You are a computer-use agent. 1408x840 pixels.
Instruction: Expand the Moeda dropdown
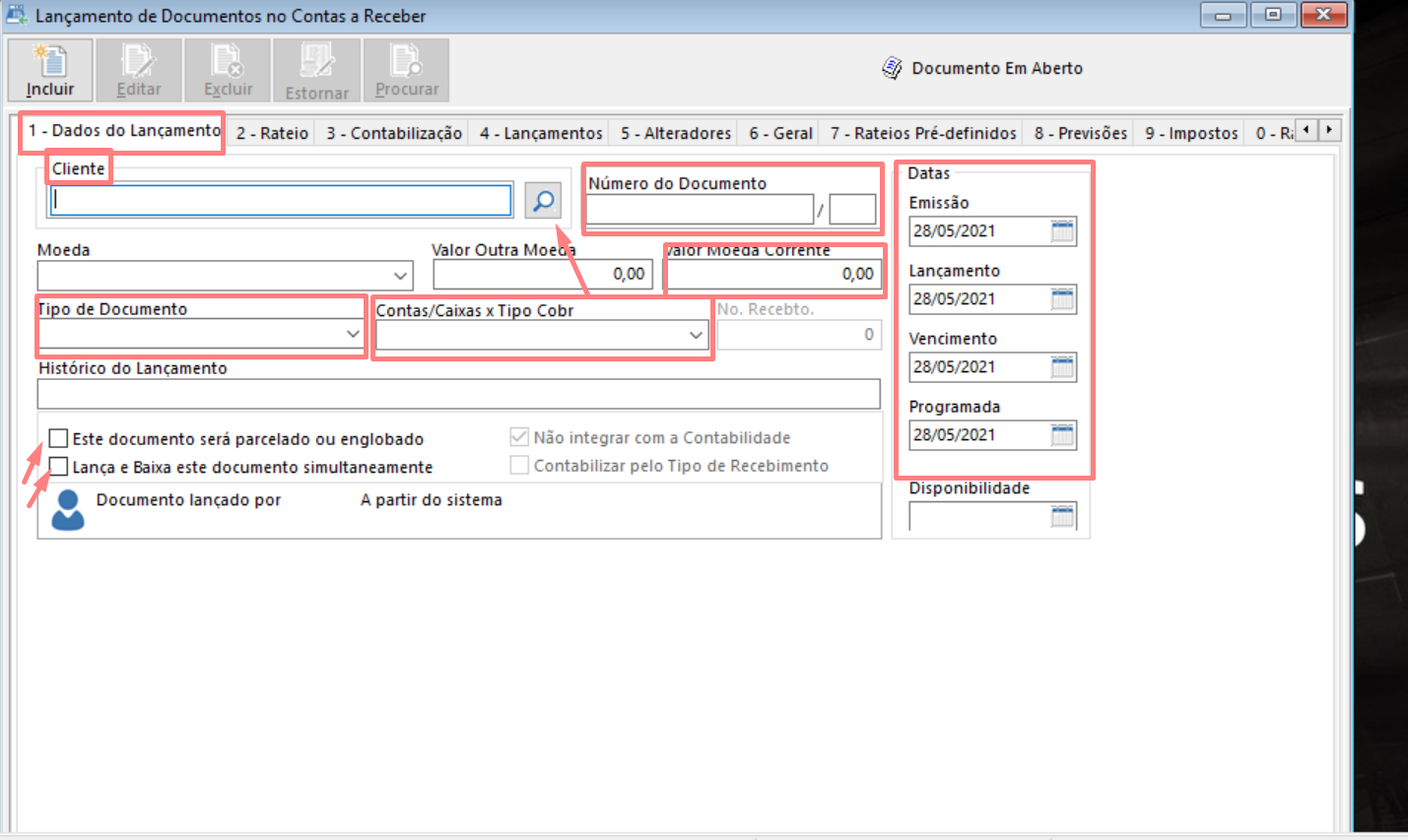[x=400, y=276]
